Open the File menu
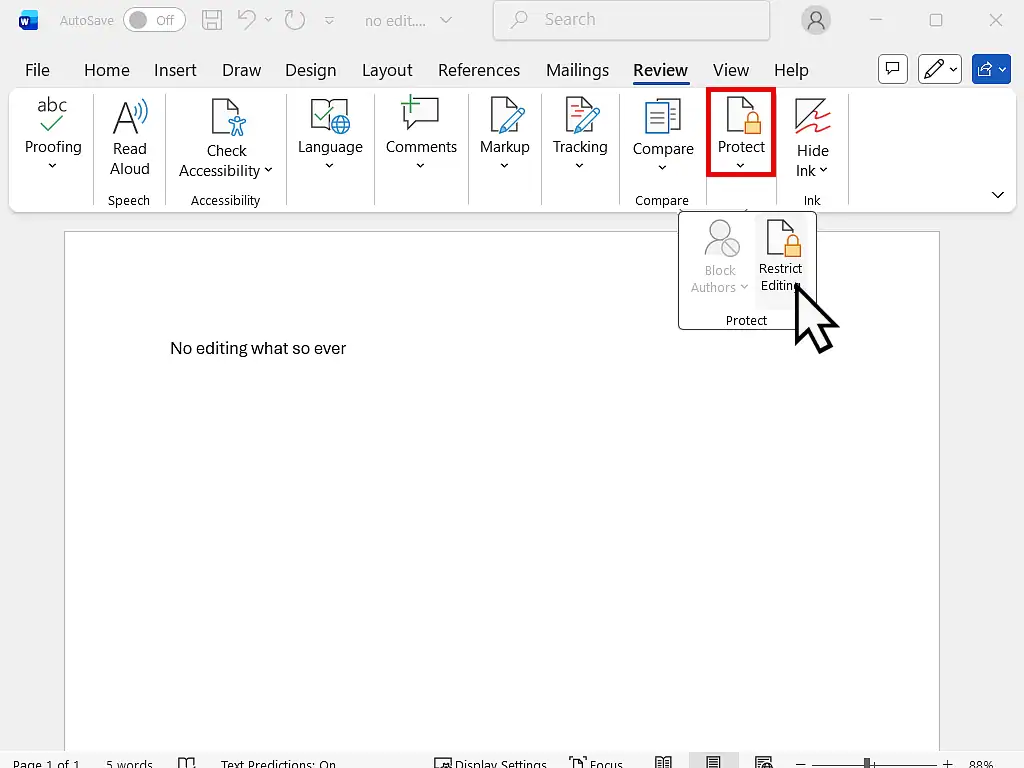The image size is (1024, 768). 37,70
